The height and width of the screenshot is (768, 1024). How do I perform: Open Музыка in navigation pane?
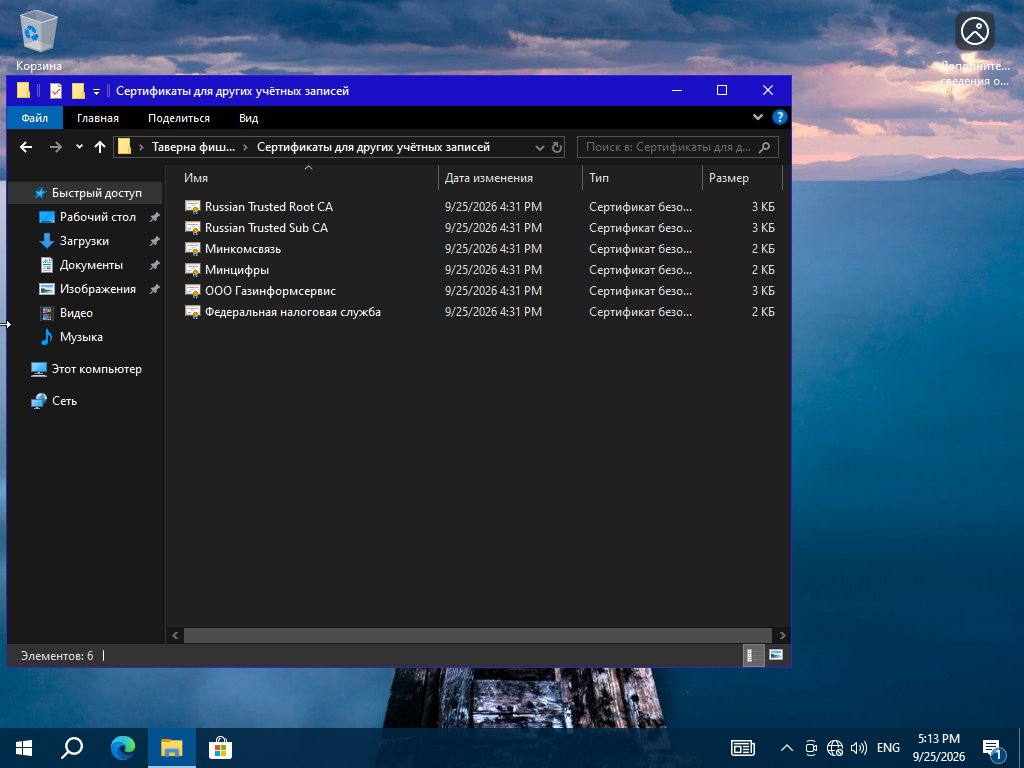[x=81, y=337]
